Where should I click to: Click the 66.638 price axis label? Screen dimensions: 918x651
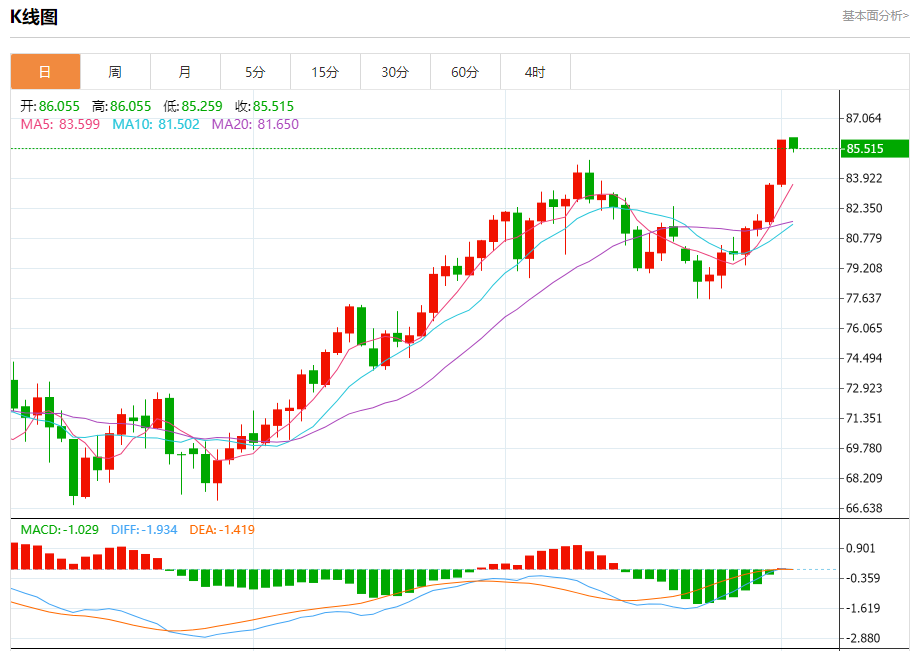pyautogui.click(x=864, y=508)
